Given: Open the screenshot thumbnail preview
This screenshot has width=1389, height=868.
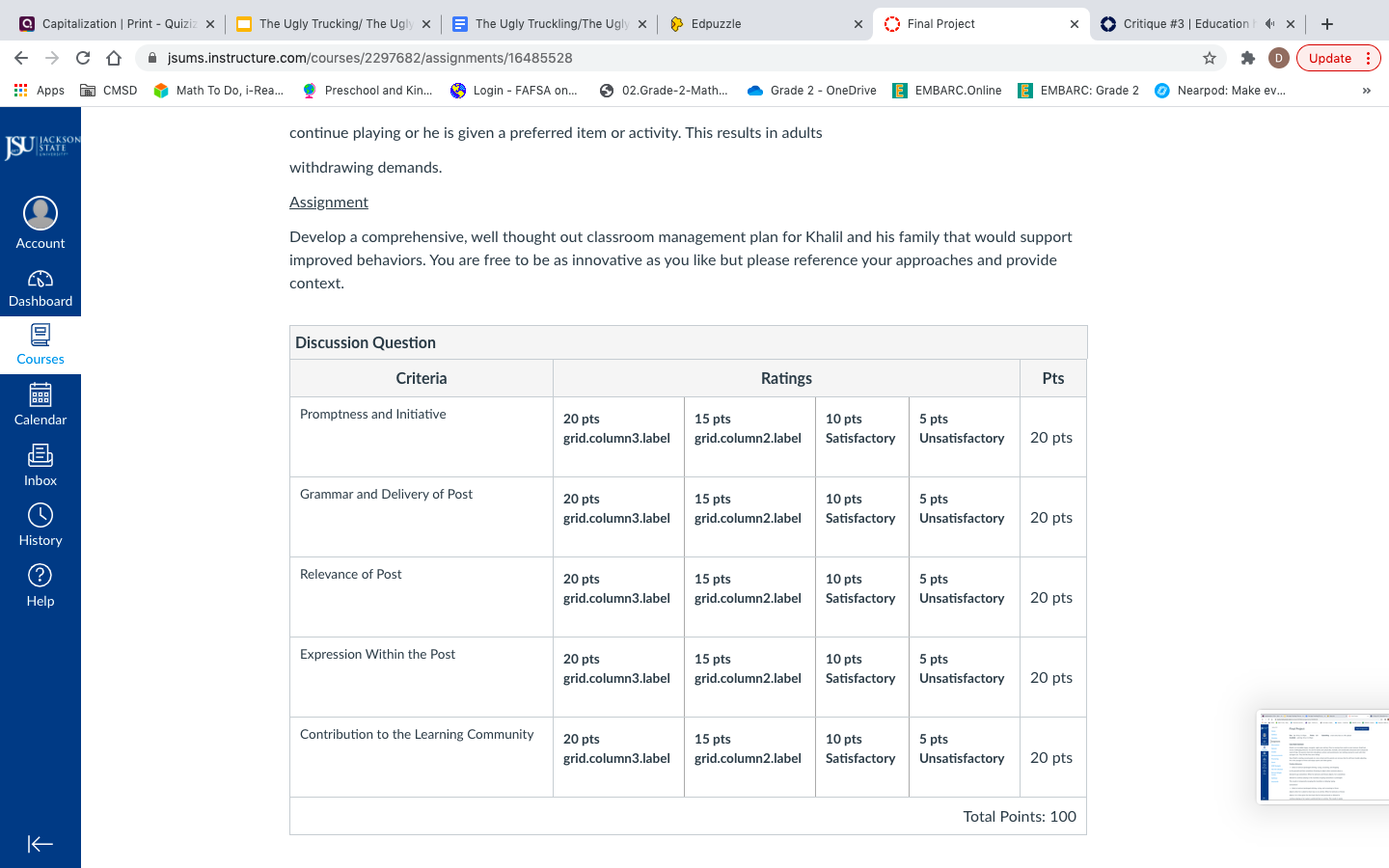Looking at the screenshot, I should click(x=1322, y=757).
